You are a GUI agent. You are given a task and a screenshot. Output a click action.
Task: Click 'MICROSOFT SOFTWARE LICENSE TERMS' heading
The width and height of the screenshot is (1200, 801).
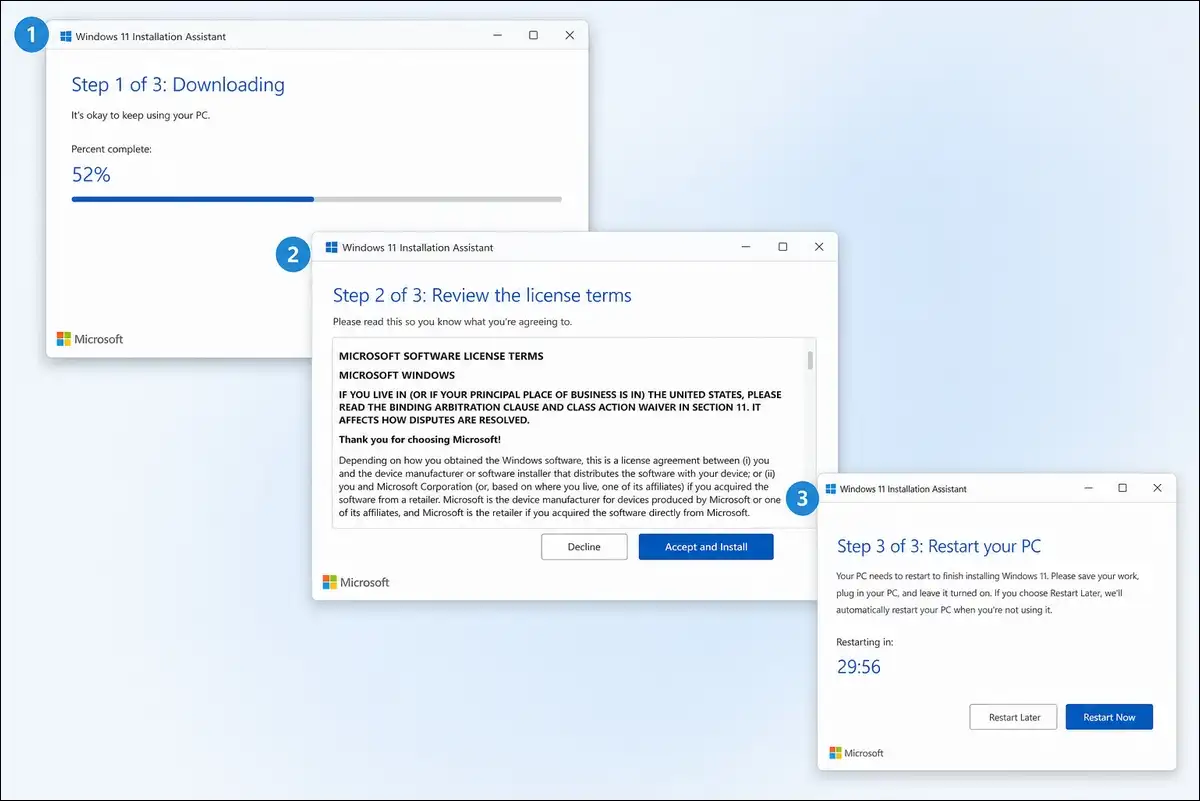441,356
